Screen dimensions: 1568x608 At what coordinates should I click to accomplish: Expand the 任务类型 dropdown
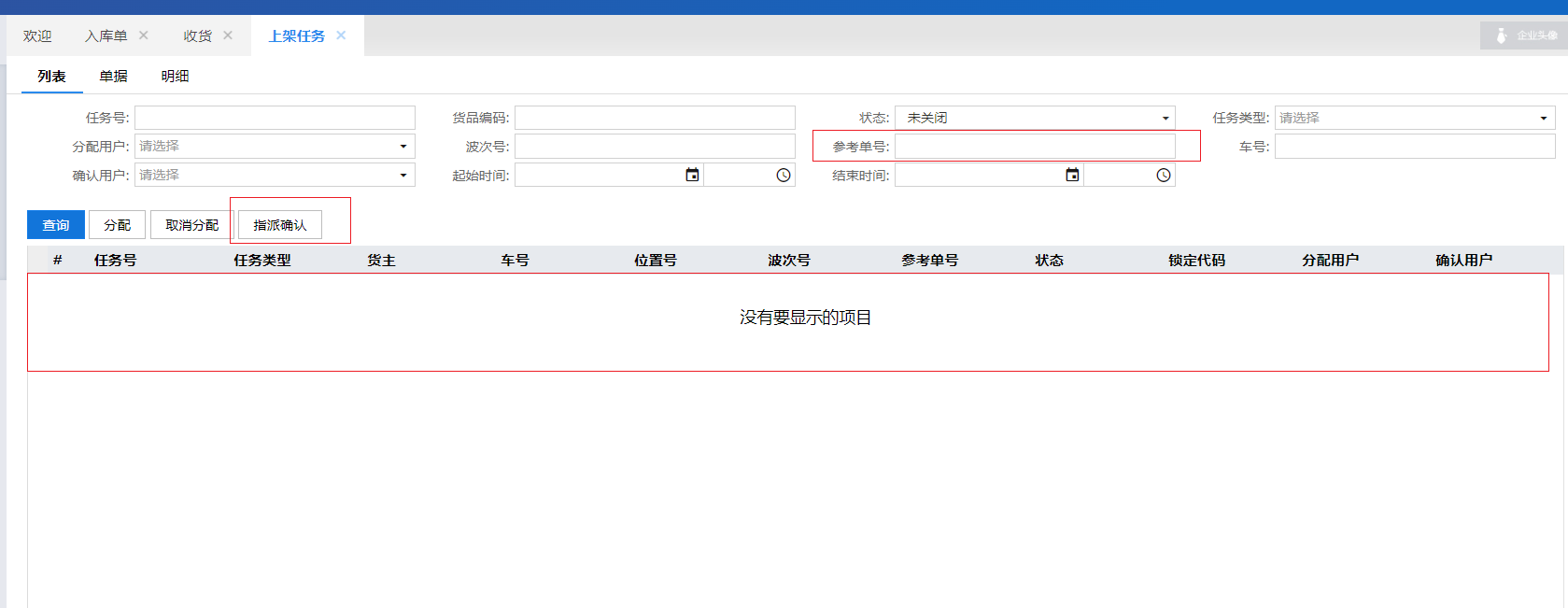point(1543,118)
